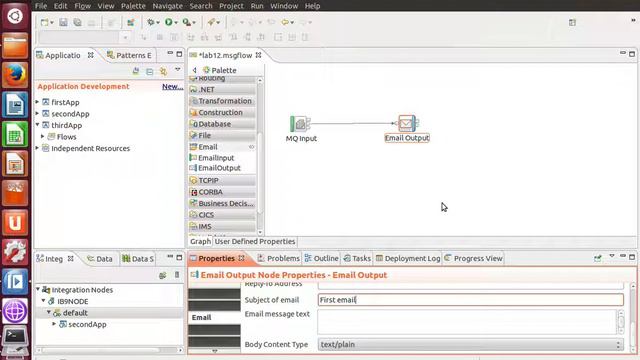Open the Navigate menu

(167, 6)
